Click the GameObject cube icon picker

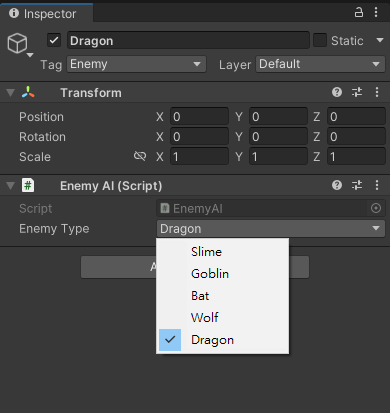[x=19, y=44]
